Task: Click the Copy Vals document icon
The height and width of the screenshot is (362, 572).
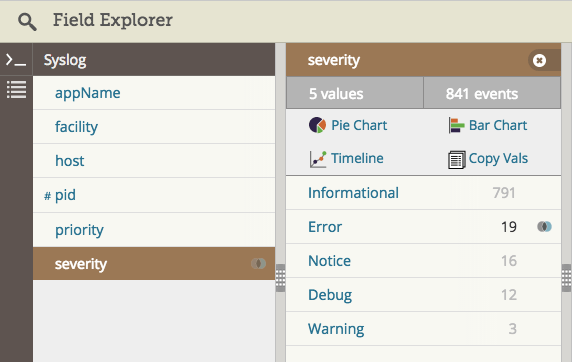Action: (456, 159)
